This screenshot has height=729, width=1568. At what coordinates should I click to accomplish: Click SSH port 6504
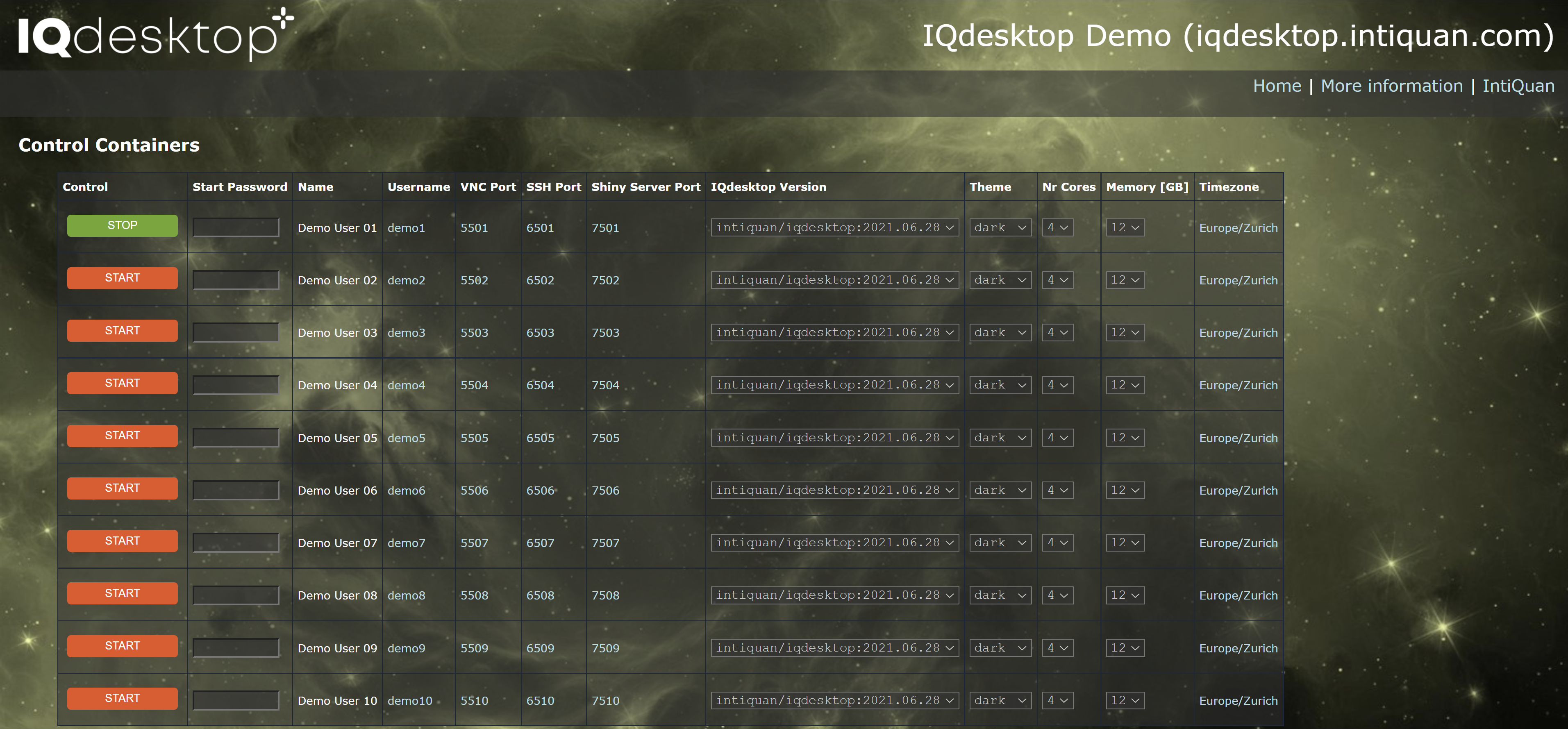(x=540, y=386)
